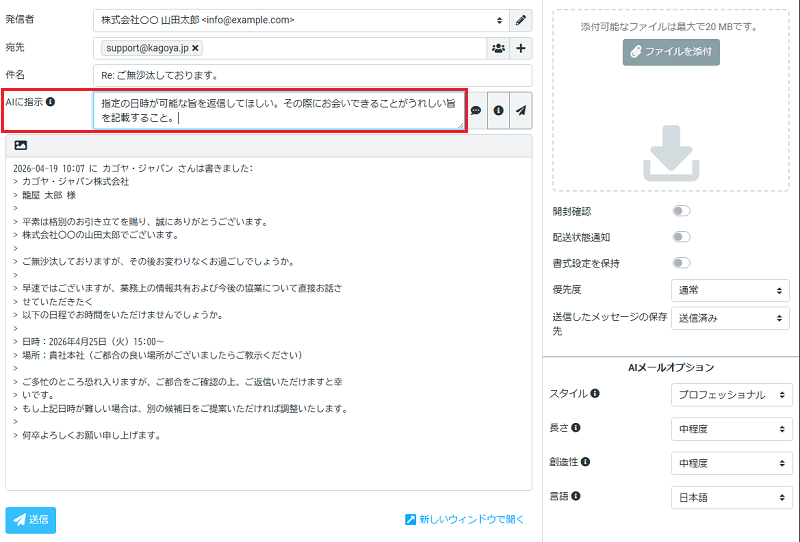The height and width of the screenshot is (542, 800).
Task: Toggle 開封確認 switch
Action: tap(681, 211)
